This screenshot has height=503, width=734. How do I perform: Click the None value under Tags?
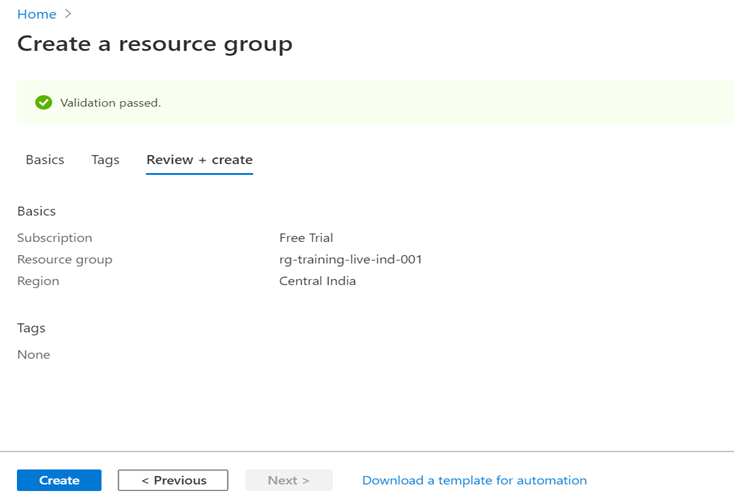pos(34,354)
